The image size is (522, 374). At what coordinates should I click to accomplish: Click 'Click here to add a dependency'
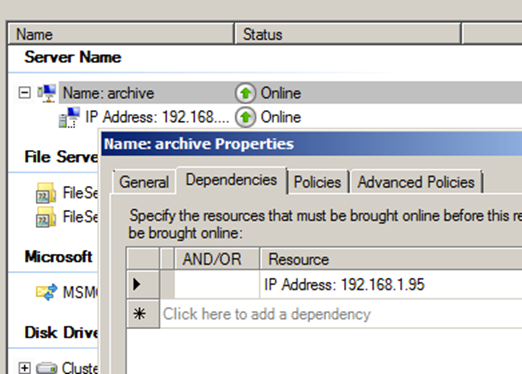coord(267,314)
